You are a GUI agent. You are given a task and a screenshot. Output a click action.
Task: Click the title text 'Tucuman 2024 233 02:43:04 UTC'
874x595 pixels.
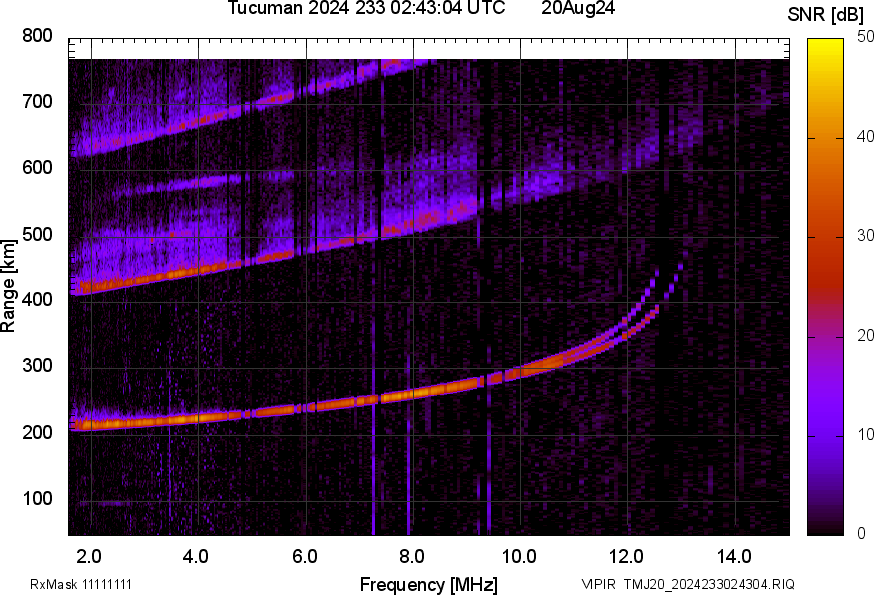[x=366, y=7]
